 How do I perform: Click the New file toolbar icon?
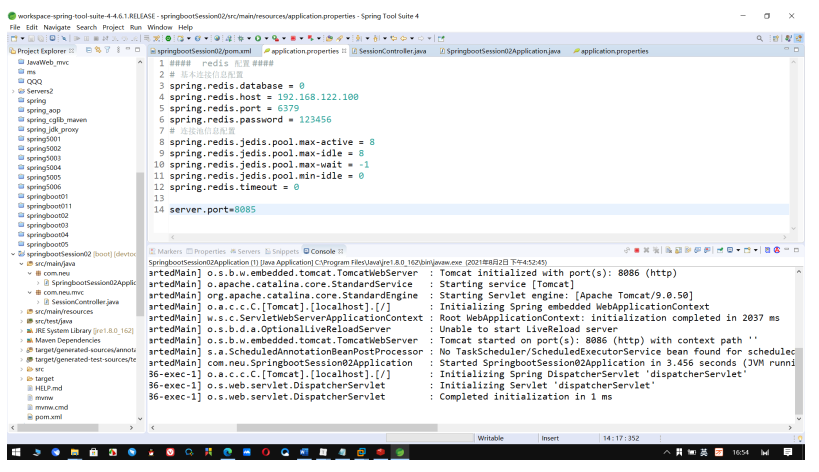point(14,38)
